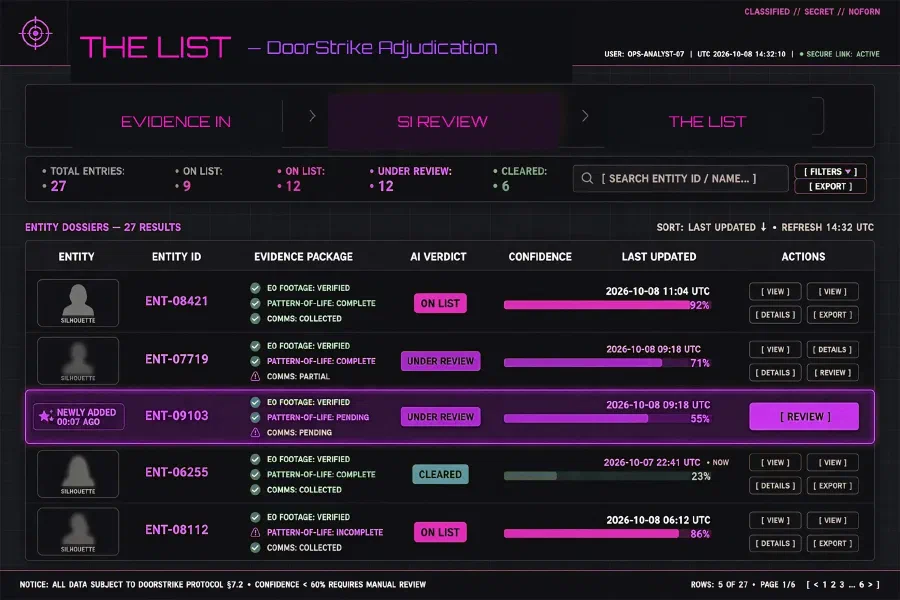The width and height of the screenshot is (900, 600).
Task: Go to page 2 in pagination
Action: [x=833, y=584]
